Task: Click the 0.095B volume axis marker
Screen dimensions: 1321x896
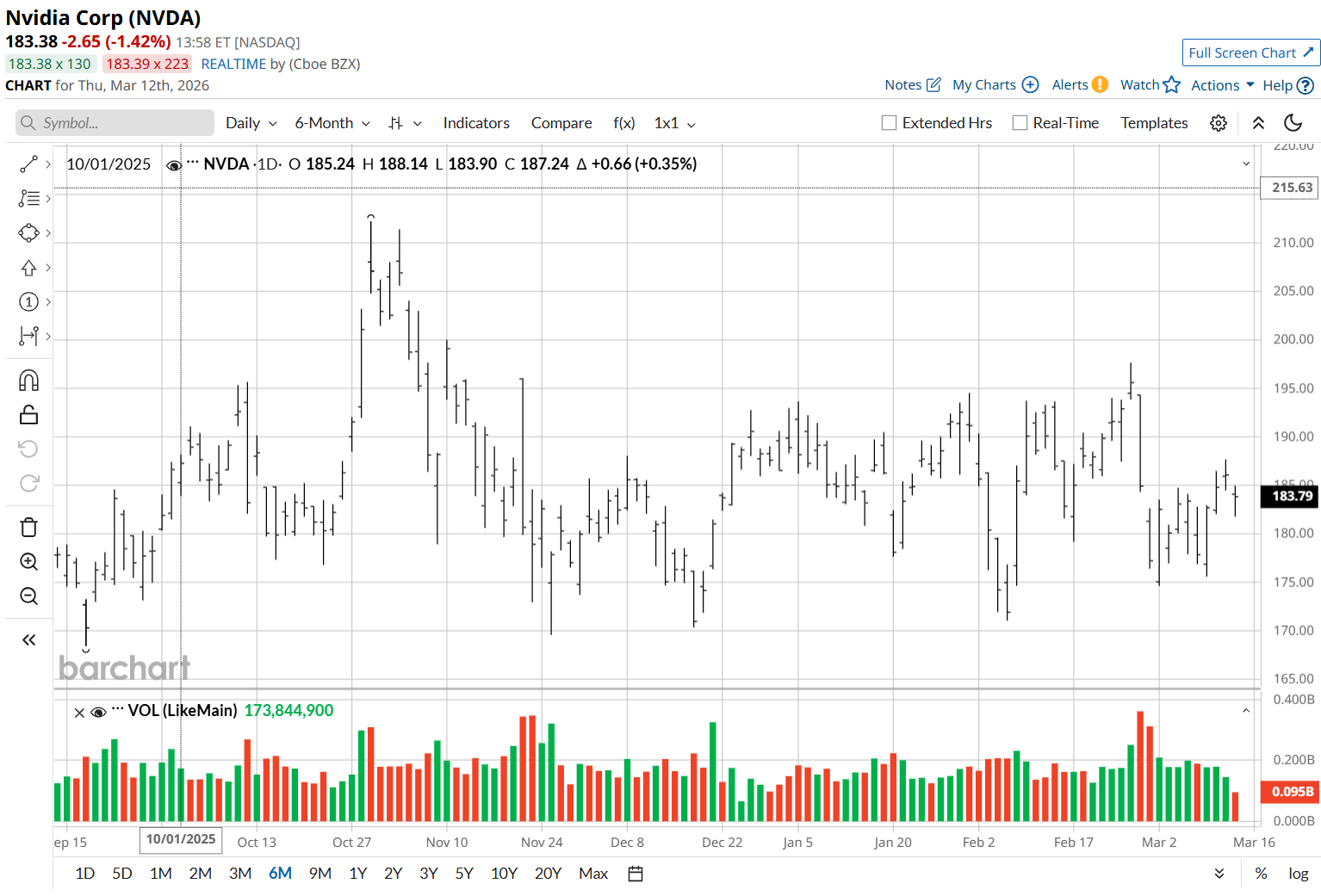Action: pyautogui.click(x=1289, y=792)
